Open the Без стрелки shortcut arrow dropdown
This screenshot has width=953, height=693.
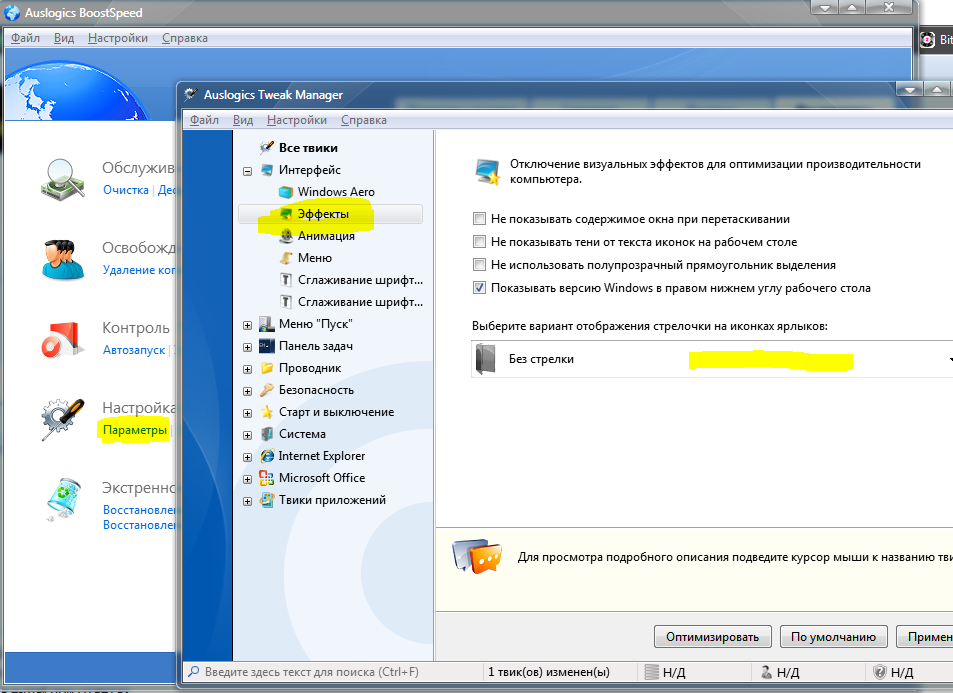click(712, 359)
